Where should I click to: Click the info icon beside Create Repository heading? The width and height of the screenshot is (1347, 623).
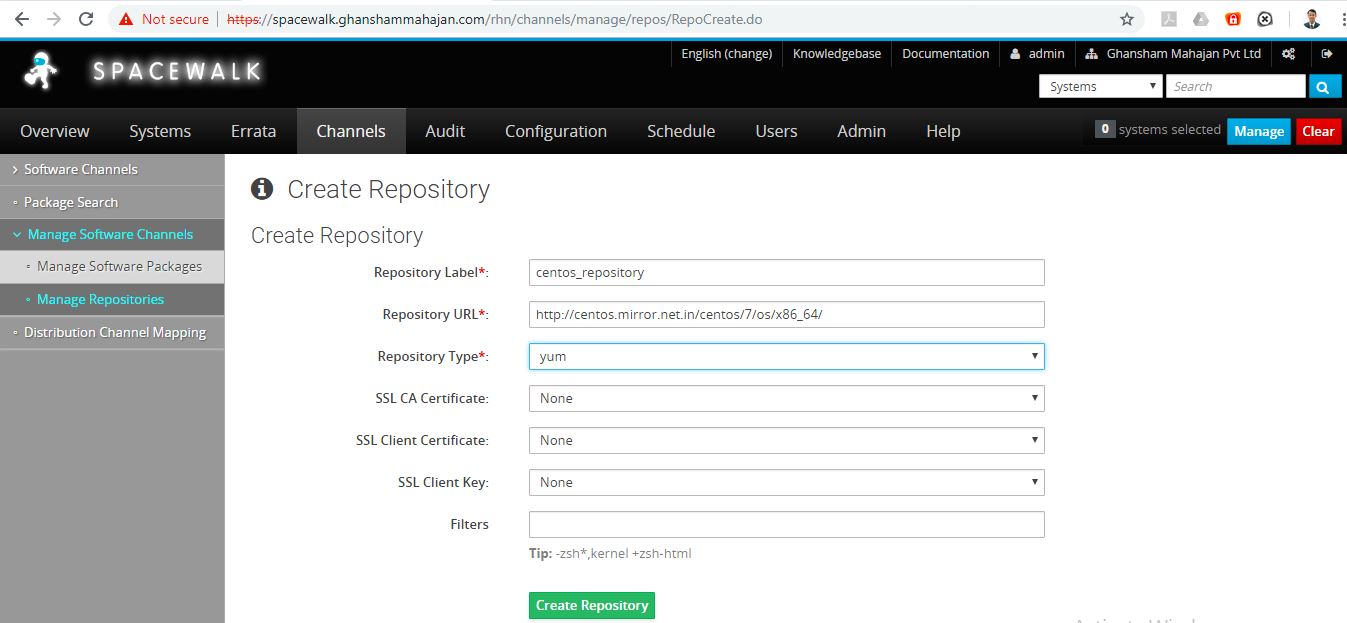pyautogui.click(x=262, y=189)
